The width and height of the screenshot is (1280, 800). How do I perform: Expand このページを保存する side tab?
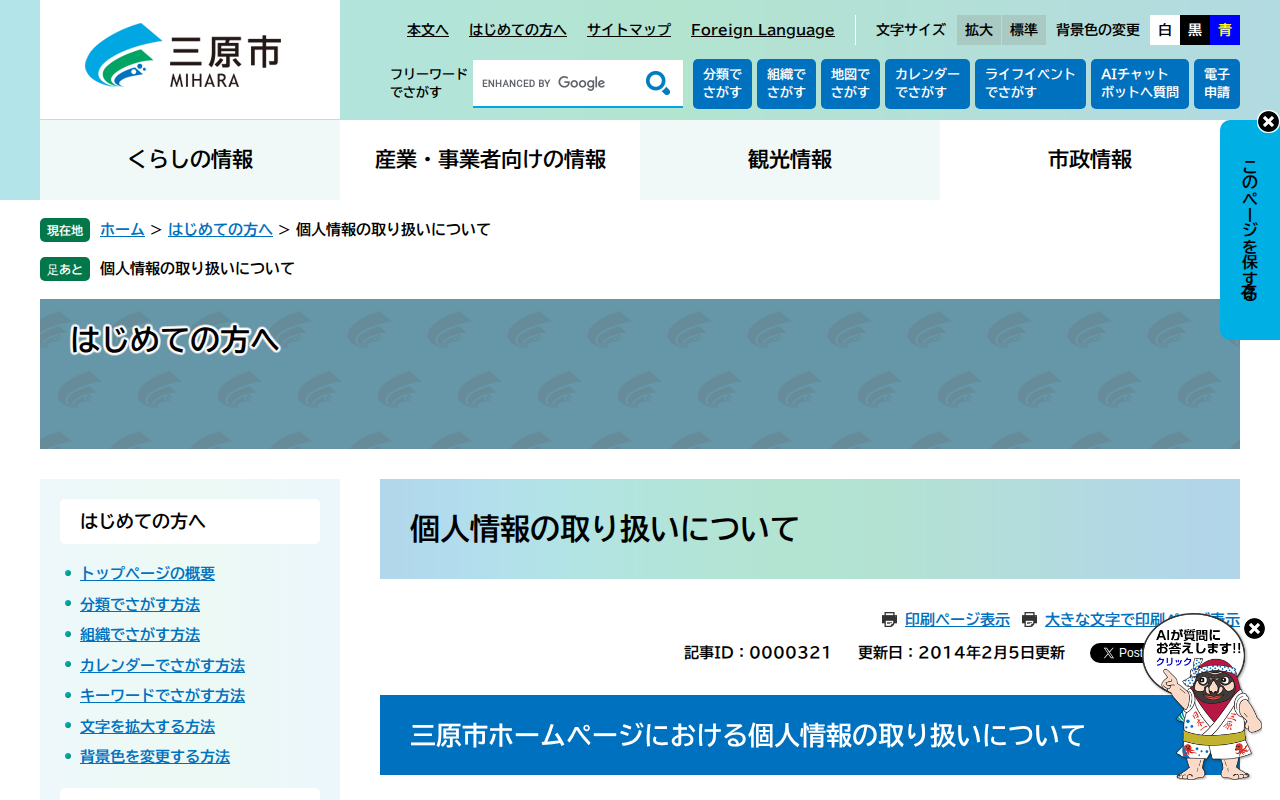(x=1249, y=230)
